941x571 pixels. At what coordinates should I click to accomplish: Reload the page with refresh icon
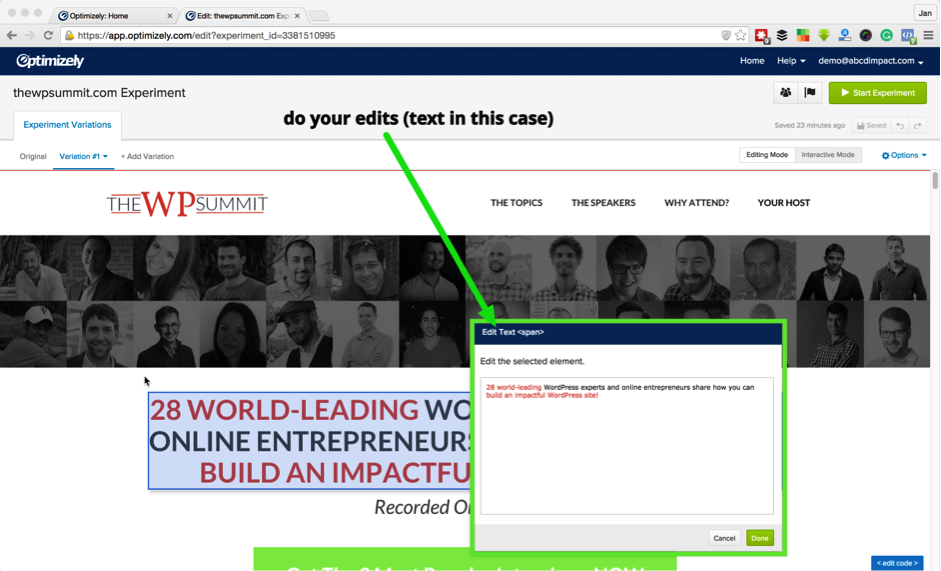[49, 35]
